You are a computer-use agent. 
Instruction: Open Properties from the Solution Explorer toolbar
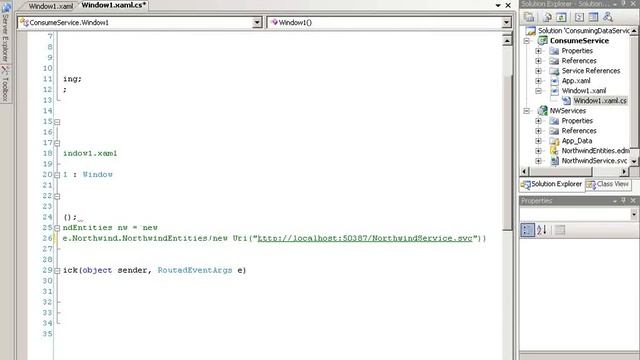[529, 17]
